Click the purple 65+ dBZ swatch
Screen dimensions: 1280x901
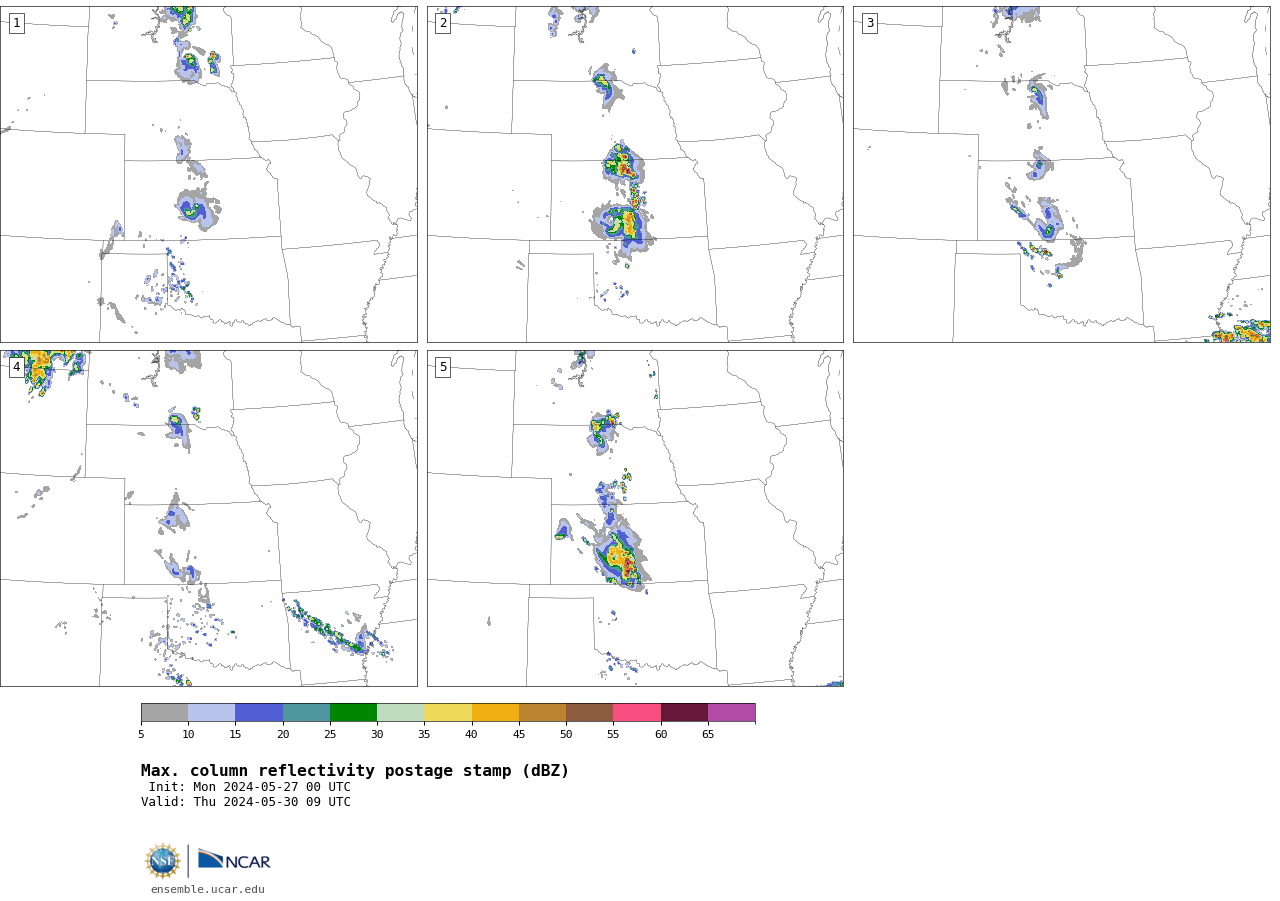pos(731,712)
